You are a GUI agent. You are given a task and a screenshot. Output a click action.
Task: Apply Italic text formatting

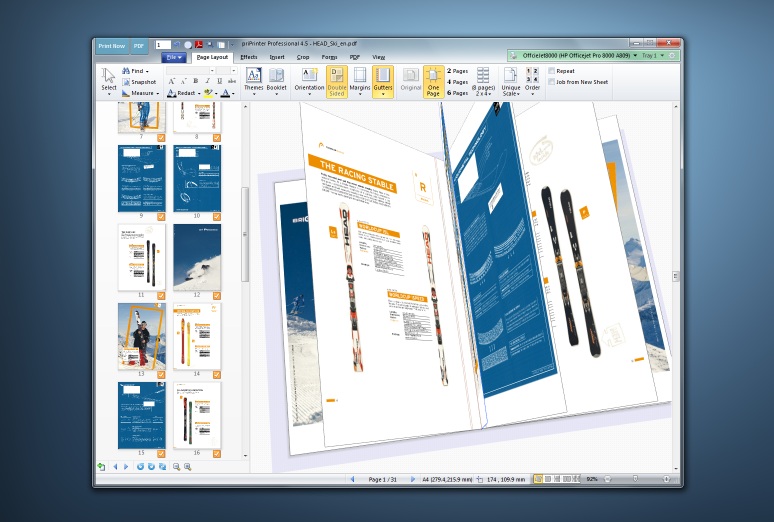coord(208,81)
